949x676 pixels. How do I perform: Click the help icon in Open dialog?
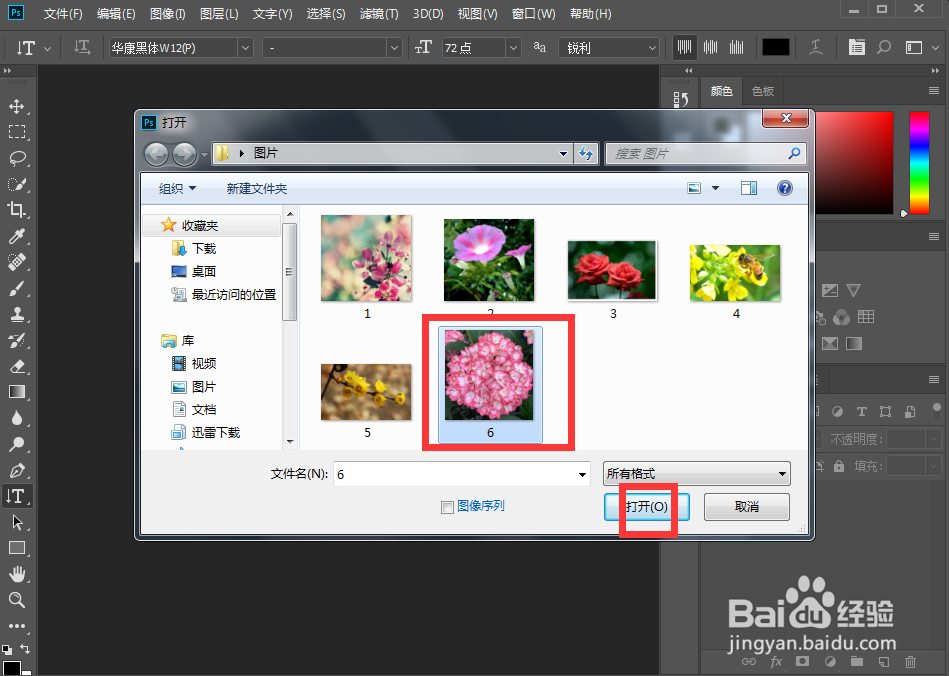tap(785, 188)
